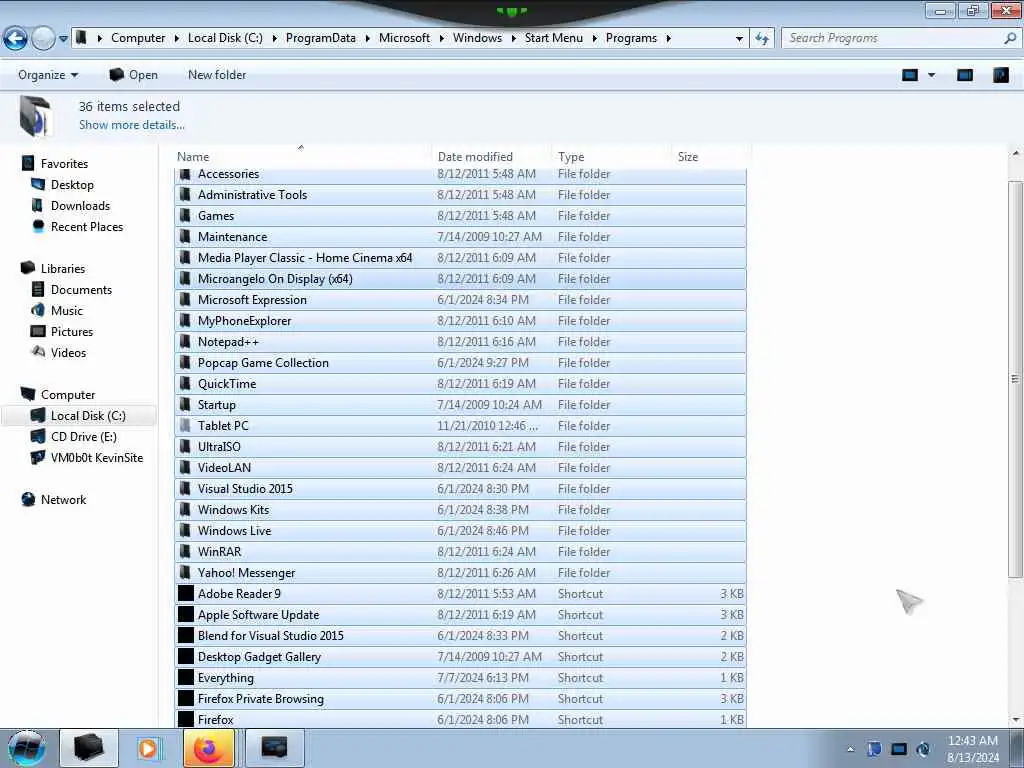
Task: Open the Music library in sidebar
Action: [x=67, y=310]
